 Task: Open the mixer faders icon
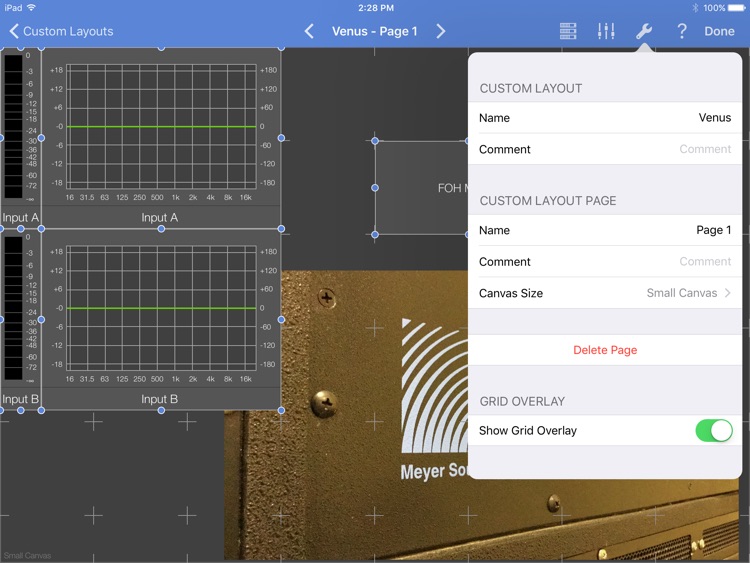tap(606, 31)
